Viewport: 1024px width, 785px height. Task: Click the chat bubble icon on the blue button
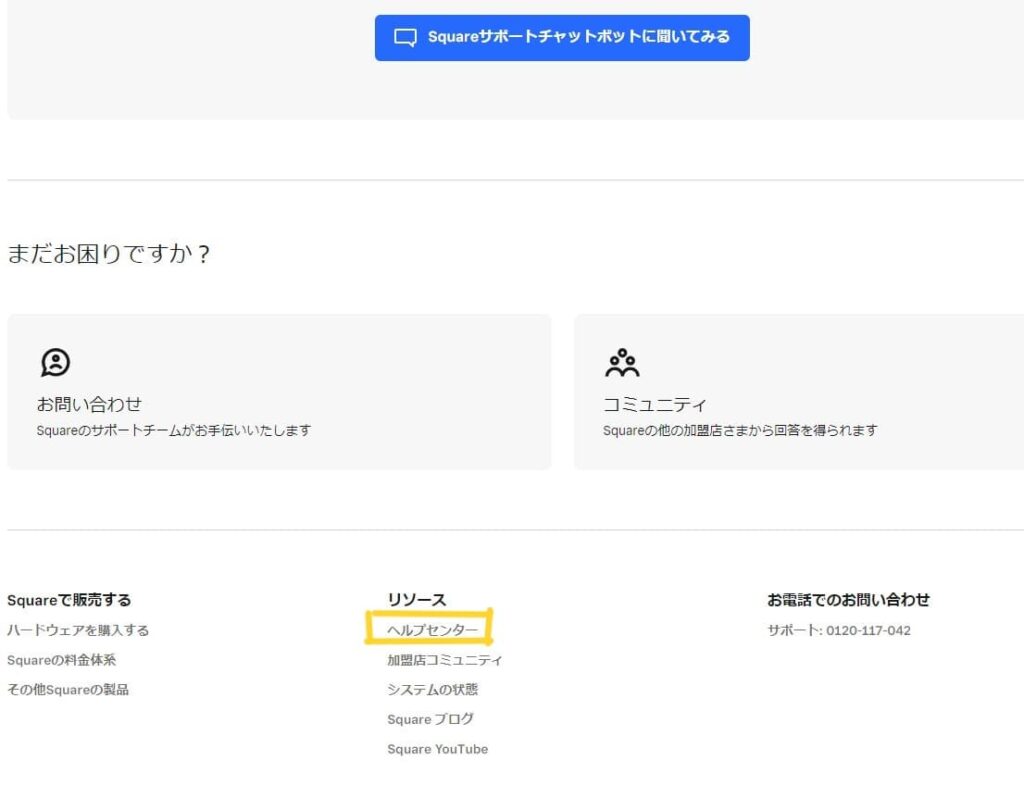point(406,37)
